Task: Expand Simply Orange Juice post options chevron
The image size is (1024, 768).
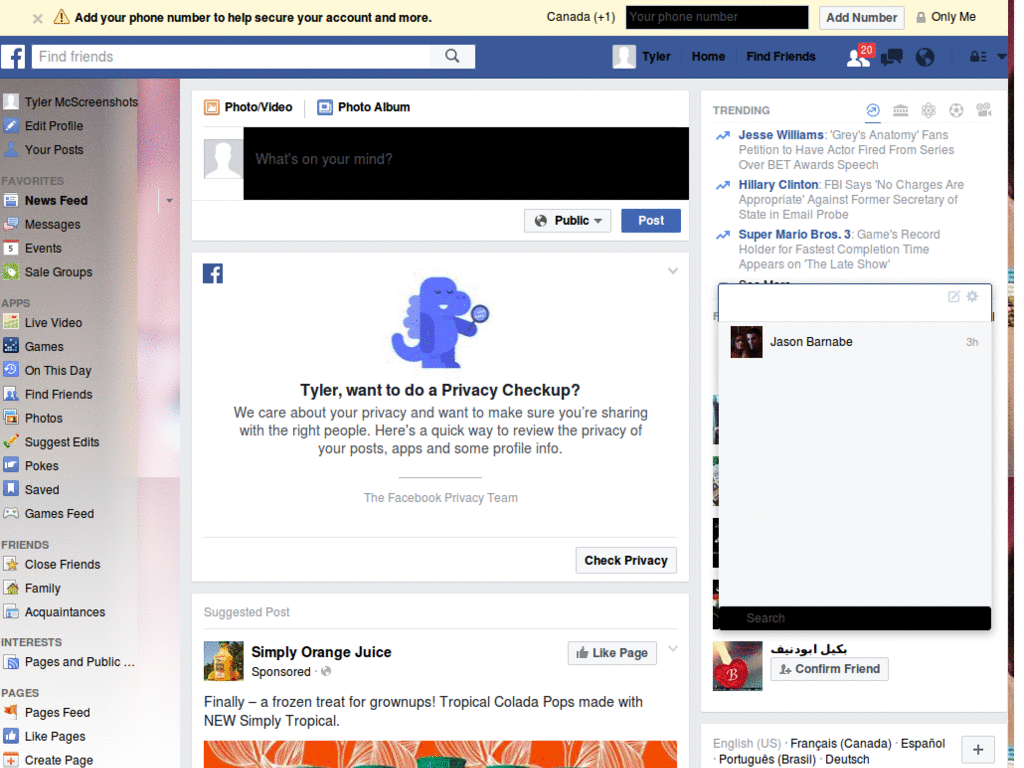Action: pos(673,648)
